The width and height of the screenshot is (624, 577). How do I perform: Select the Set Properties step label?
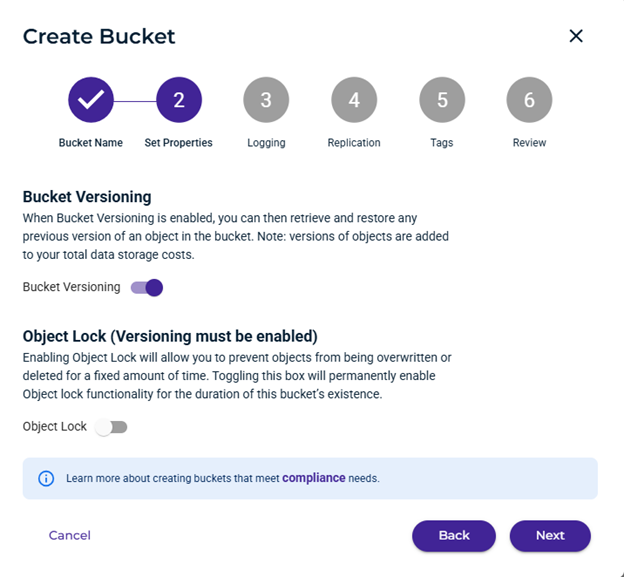coord(178,142)
